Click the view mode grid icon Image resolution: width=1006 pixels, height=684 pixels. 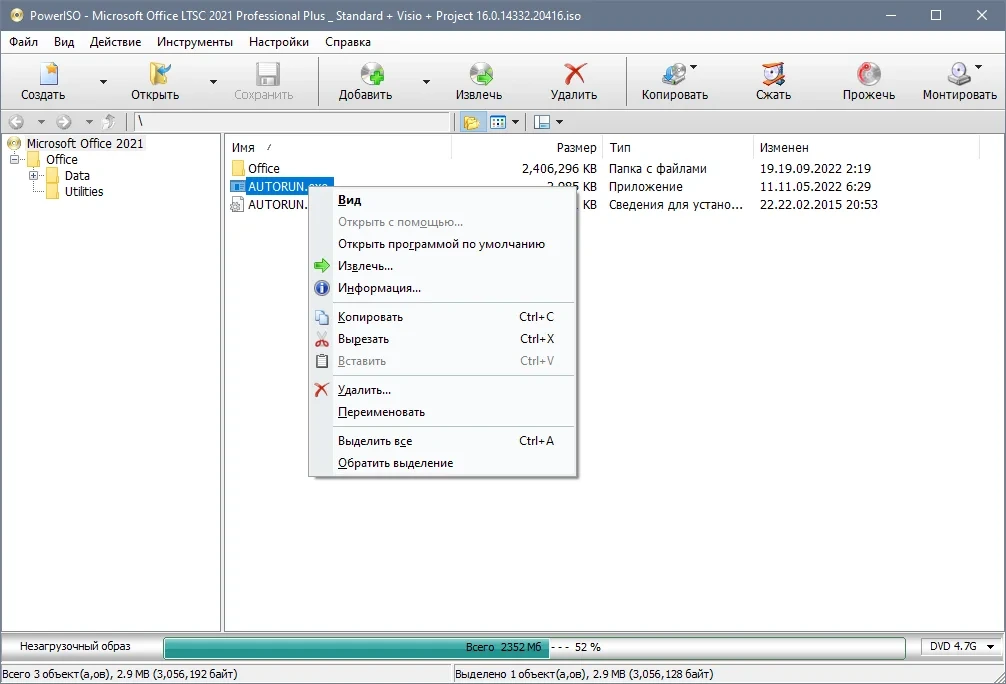click(498, 122)
